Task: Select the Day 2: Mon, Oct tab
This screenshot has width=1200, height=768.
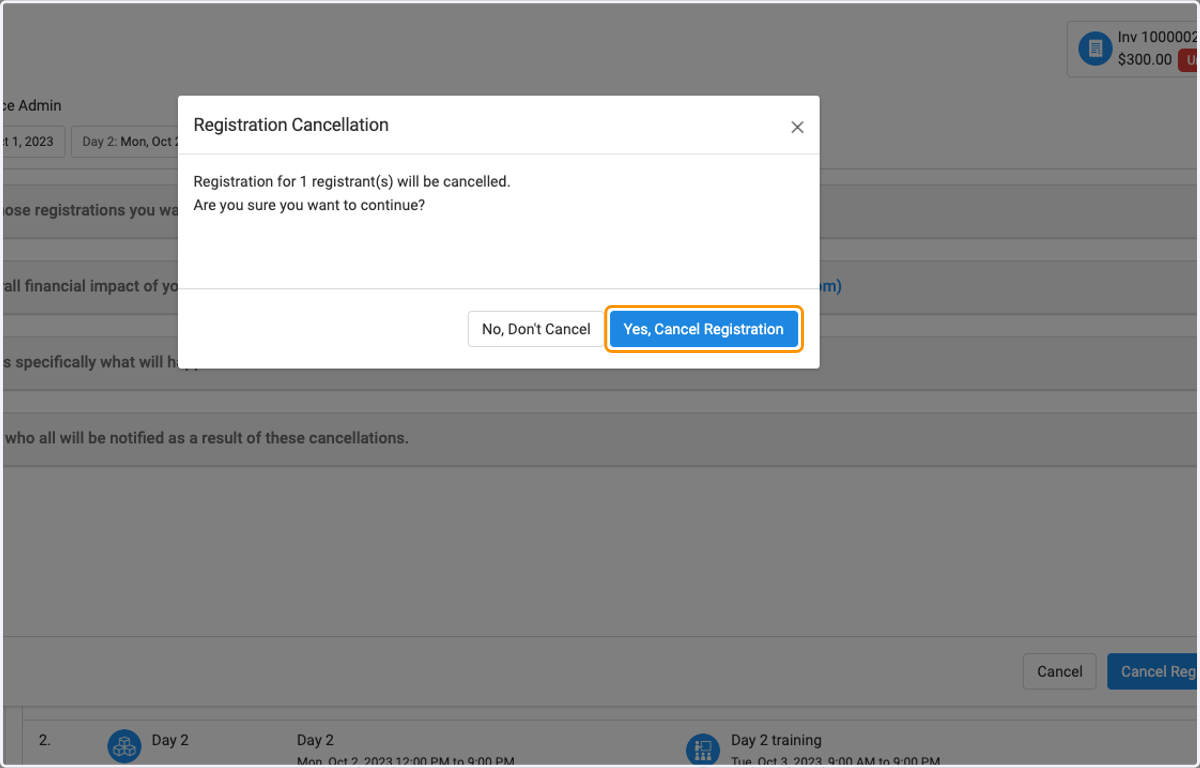Action: pyautogui.click(x=125, y=141)
